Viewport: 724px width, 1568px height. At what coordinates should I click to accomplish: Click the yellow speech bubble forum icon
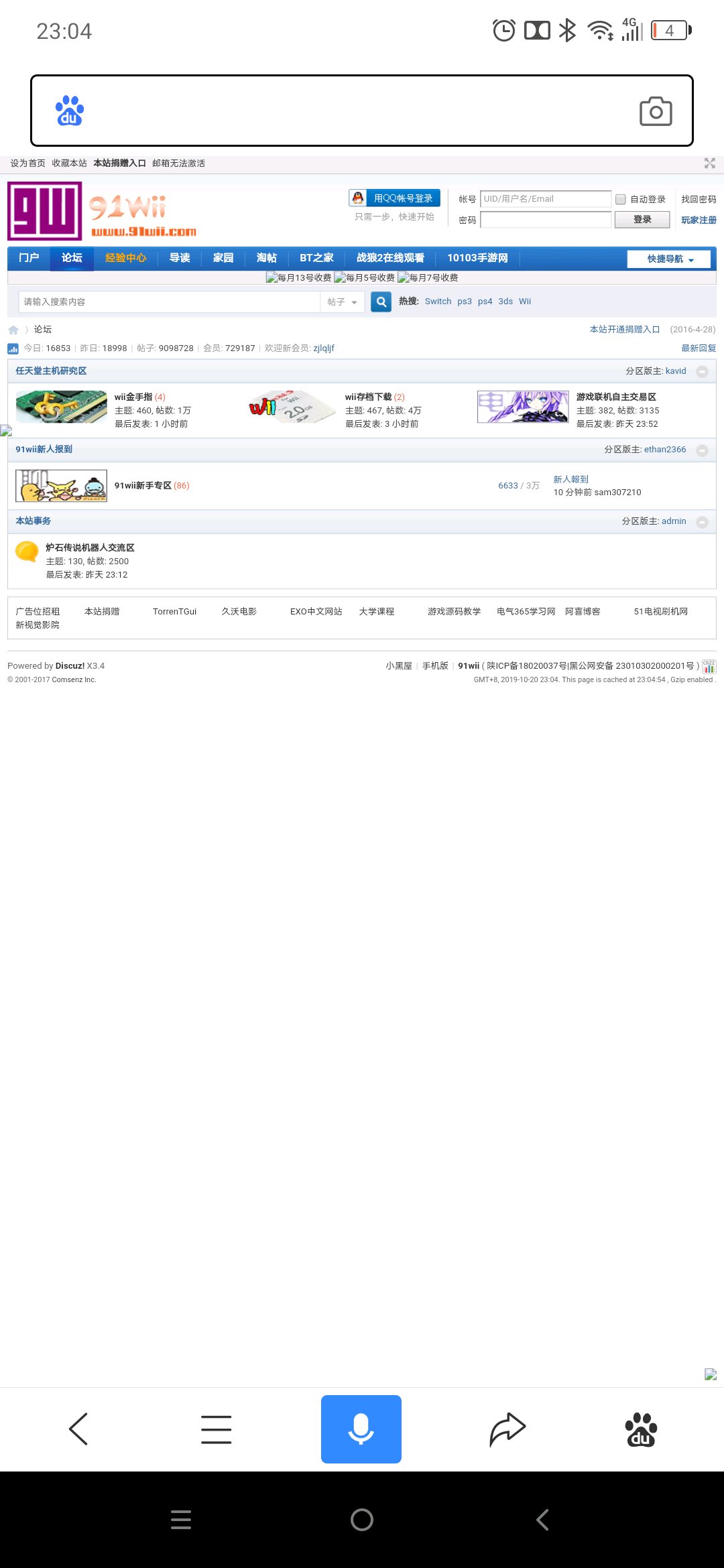(x=27, y=552)
